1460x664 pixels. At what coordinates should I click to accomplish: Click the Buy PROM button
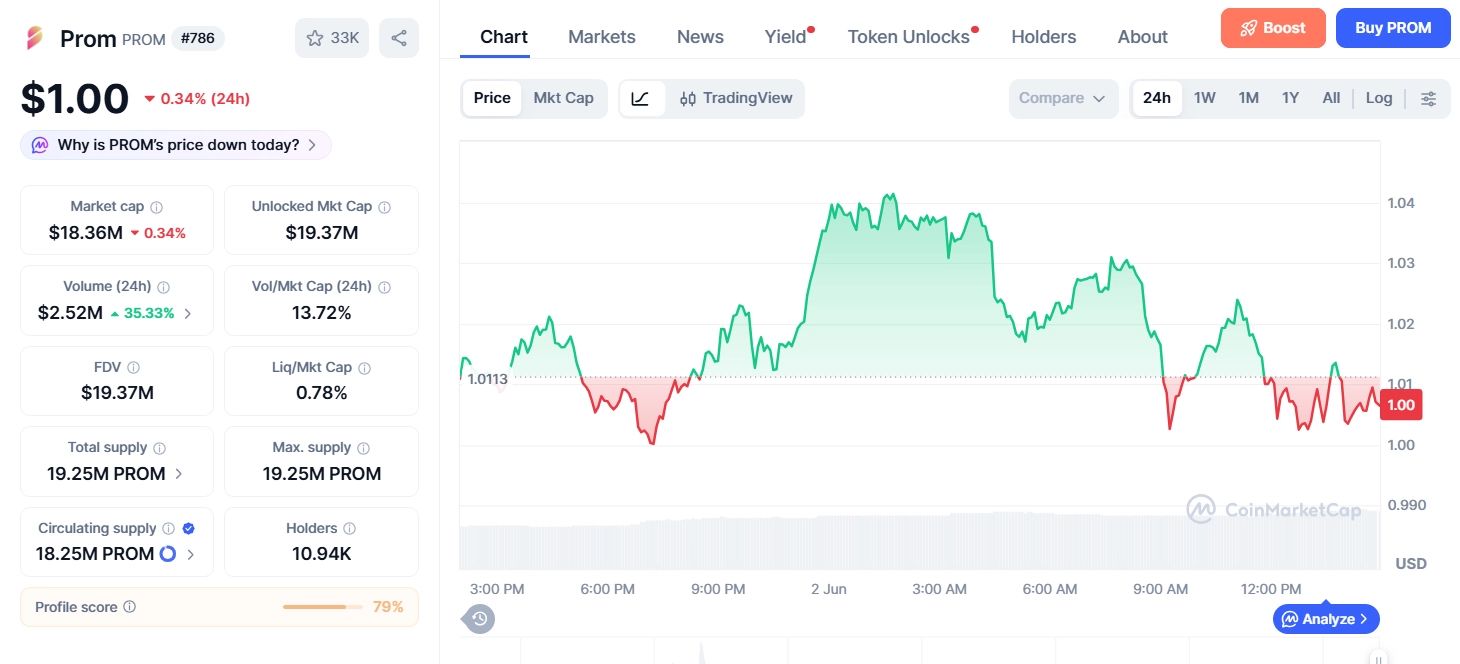point(1393,28)
